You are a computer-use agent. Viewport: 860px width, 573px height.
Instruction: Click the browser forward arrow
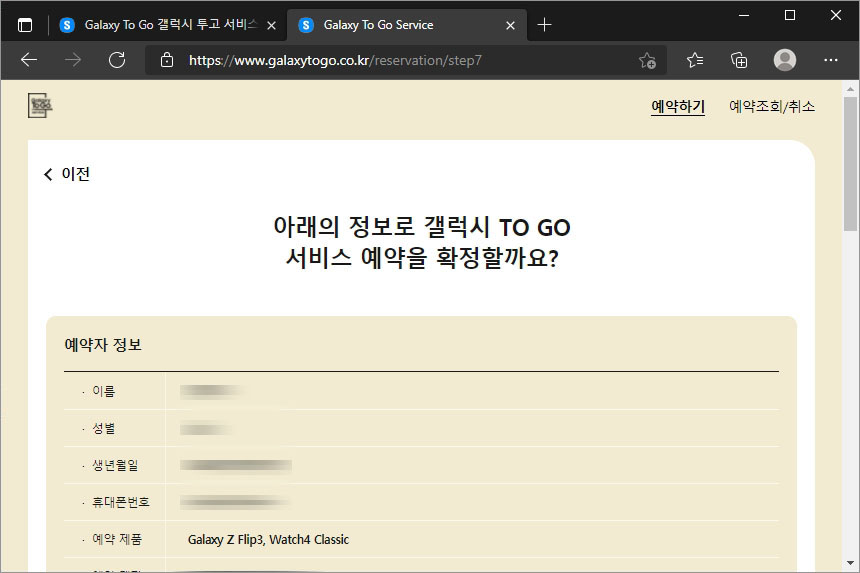click(72, 60)
